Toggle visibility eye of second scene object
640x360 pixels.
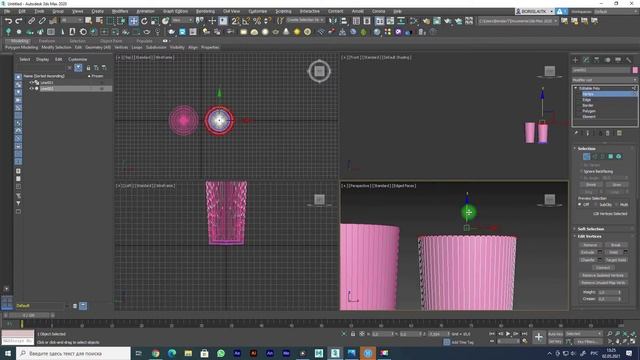point(31,88)
